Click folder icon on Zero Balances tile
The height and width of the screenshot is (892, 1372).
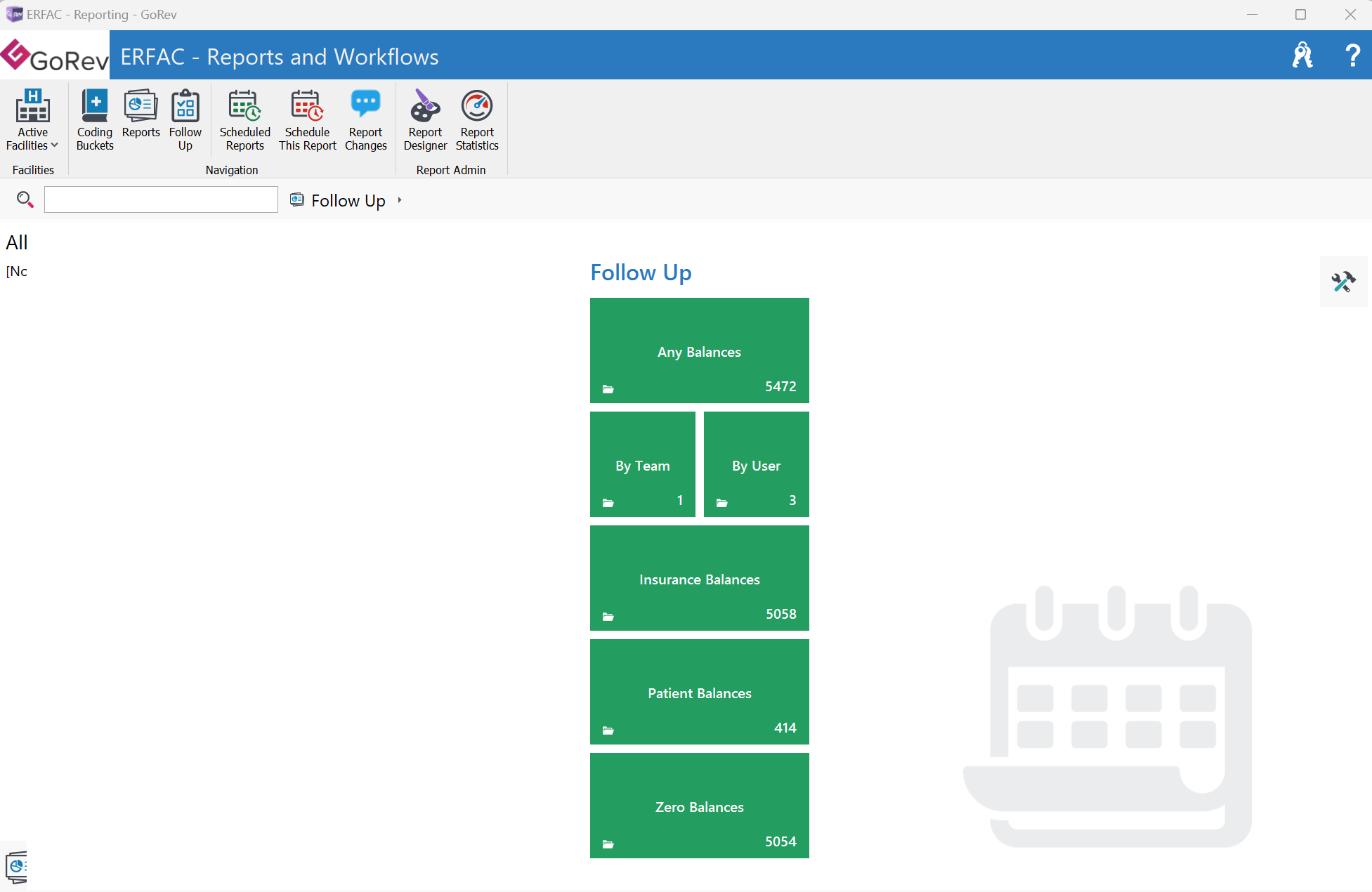(x=608, y=844)
